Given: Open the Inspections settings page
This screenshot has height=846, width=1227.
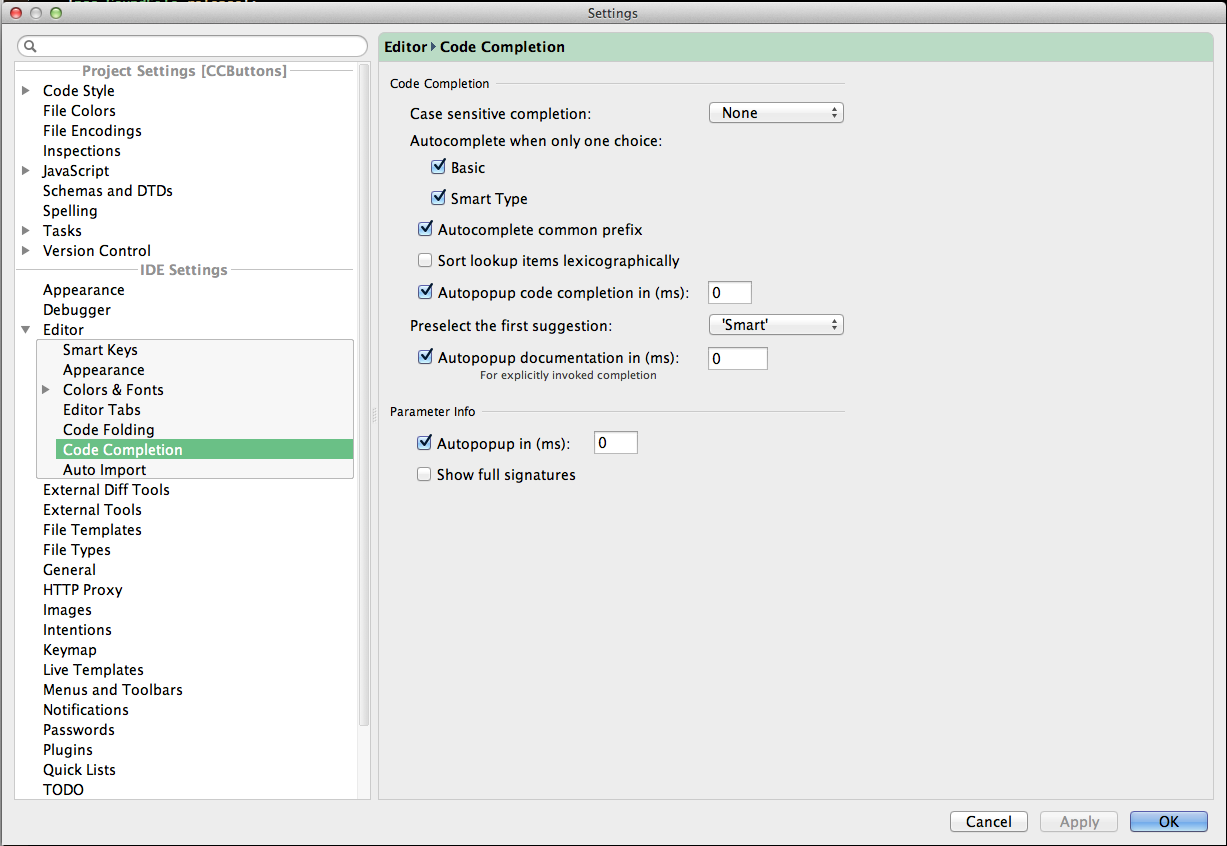Looking at the screenshot, I should (x=82, y=150).
